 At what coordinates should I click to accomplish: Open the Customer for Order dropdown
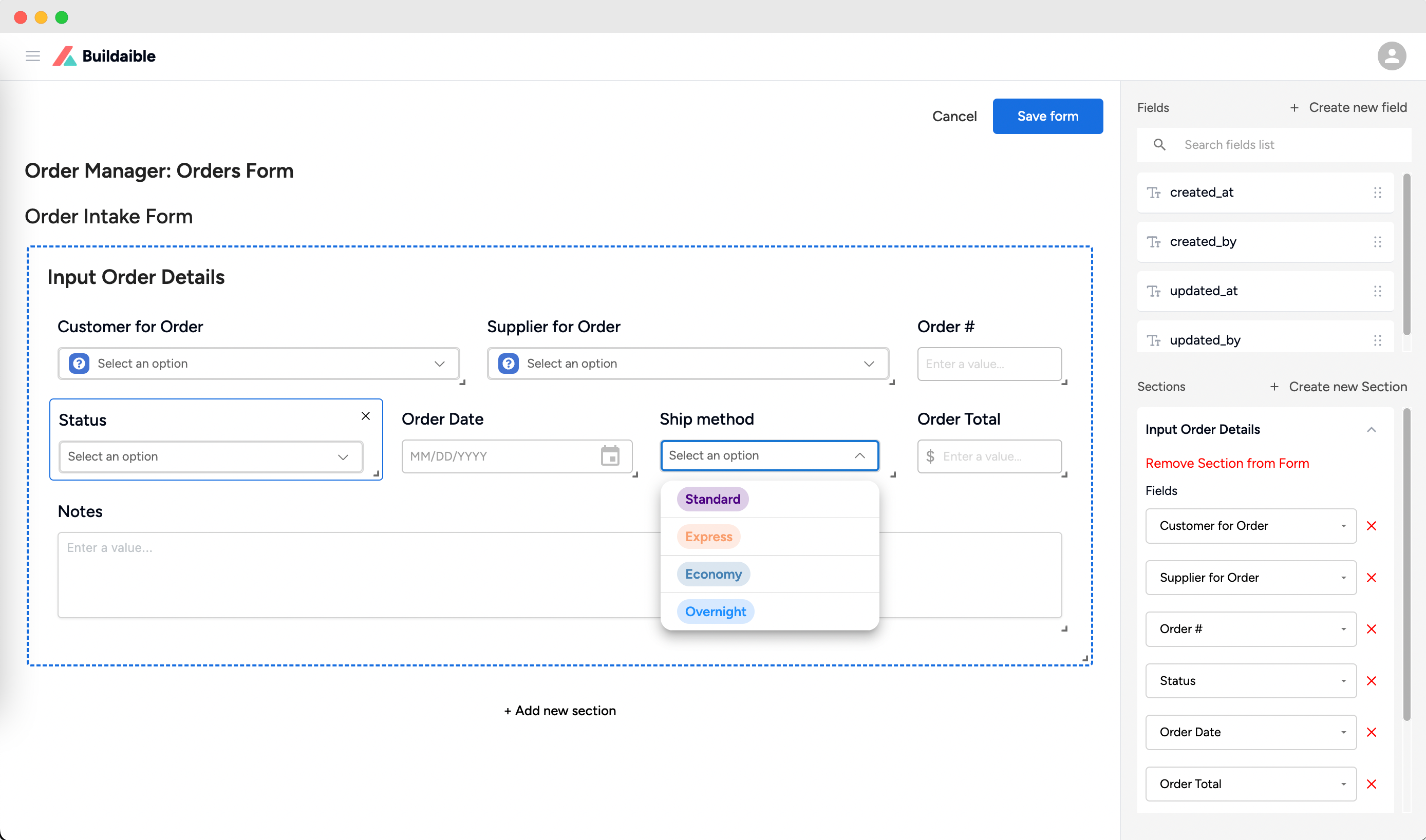tap(259, 364)
